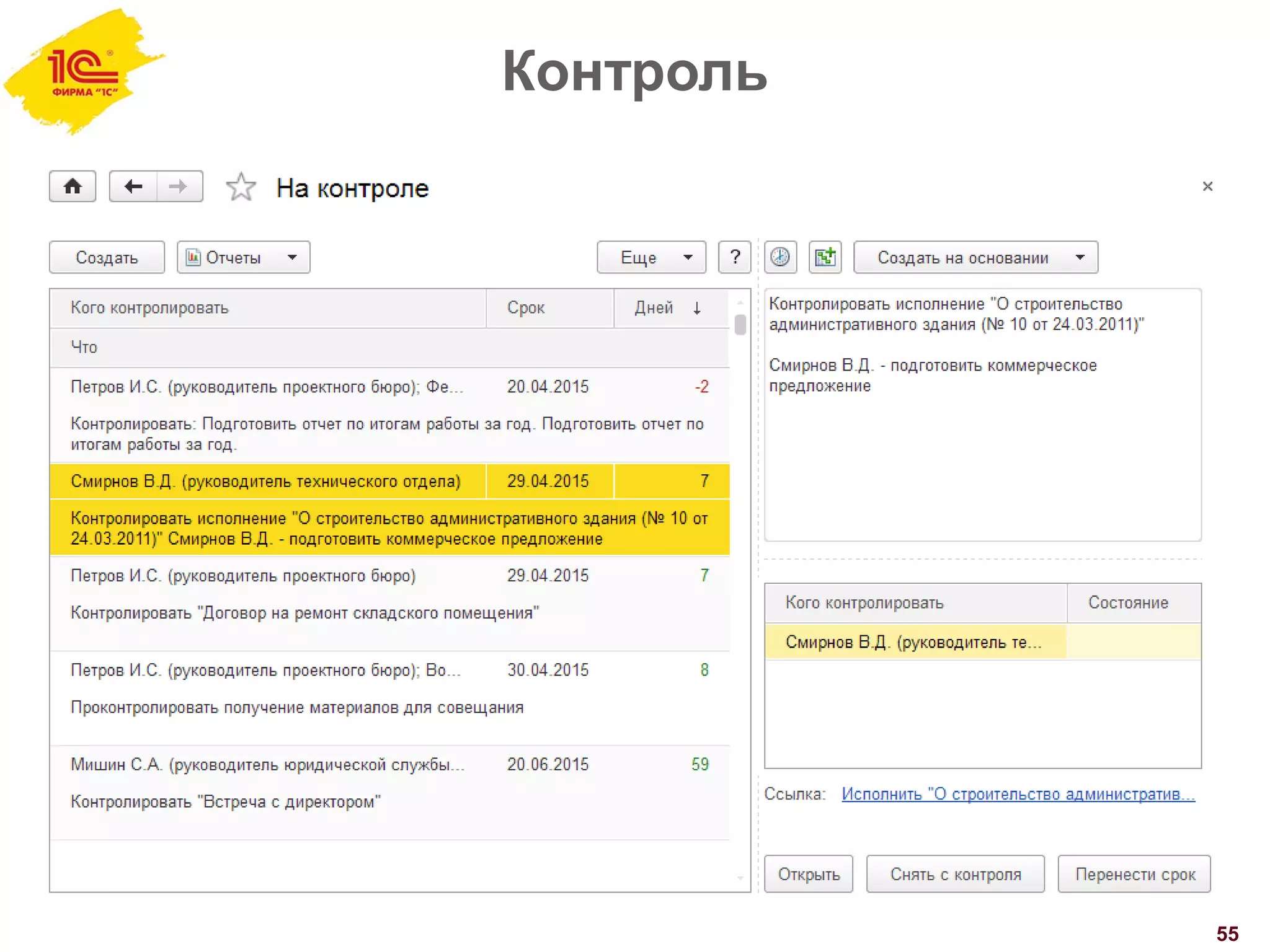Click the Что column header
The image size is (1270, 952).
coord(389,348)
